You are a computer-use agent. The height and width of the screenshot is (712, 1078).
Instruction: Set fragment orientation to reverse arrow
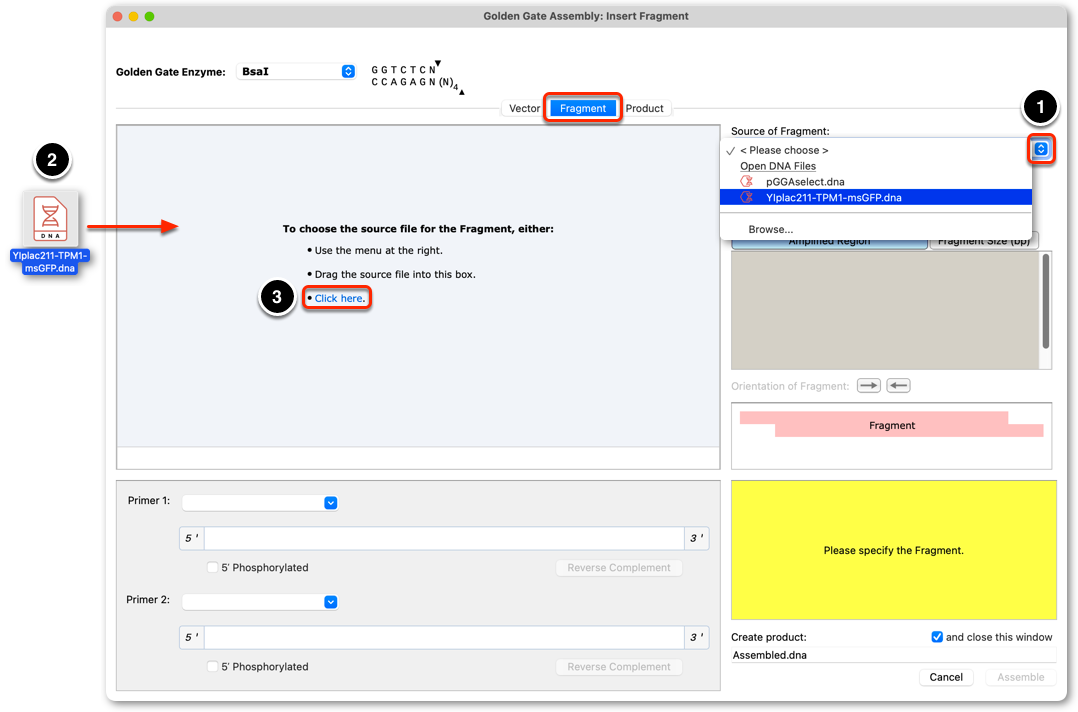point(898,386)
